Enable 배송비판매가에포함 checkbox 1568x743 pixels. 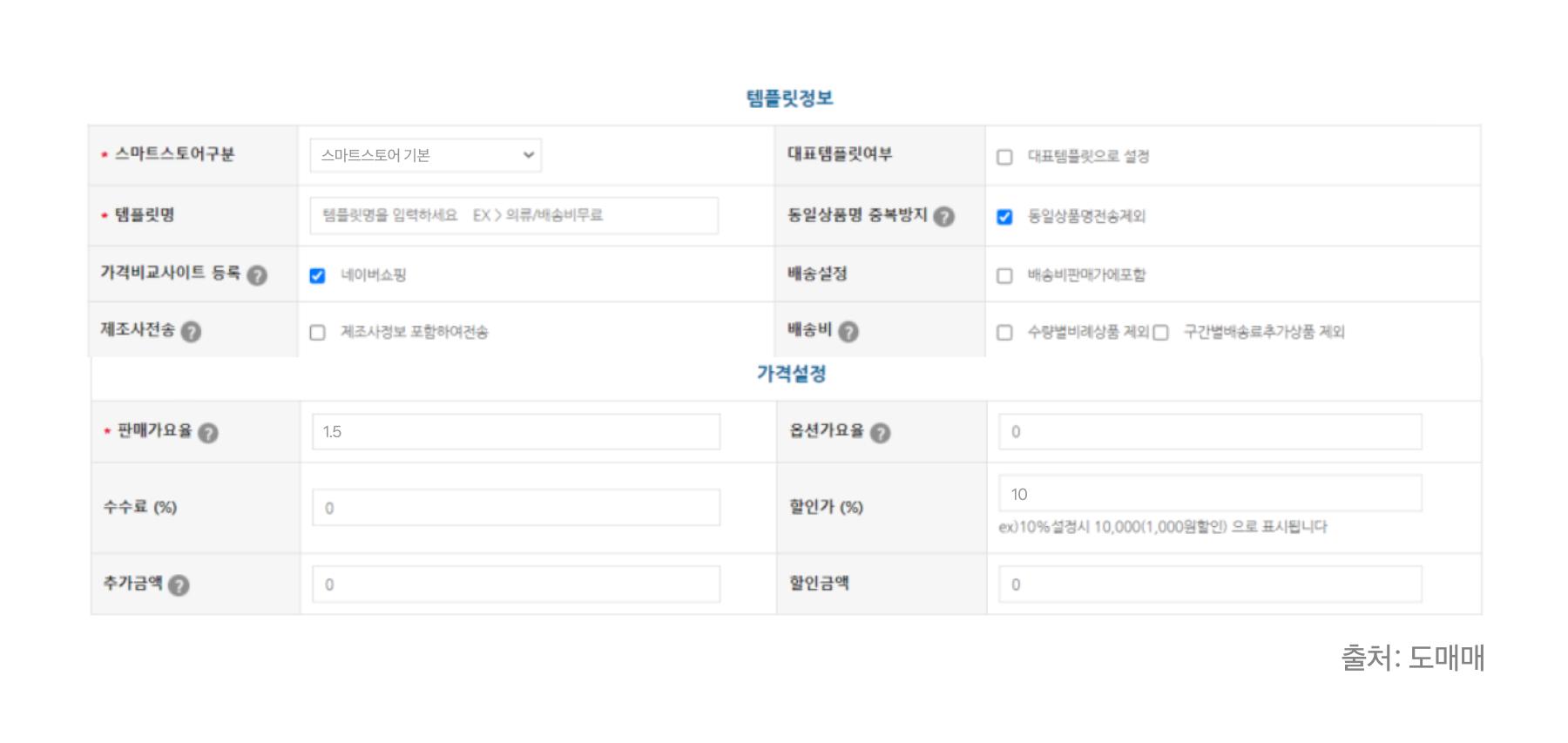click(1004, 276)
